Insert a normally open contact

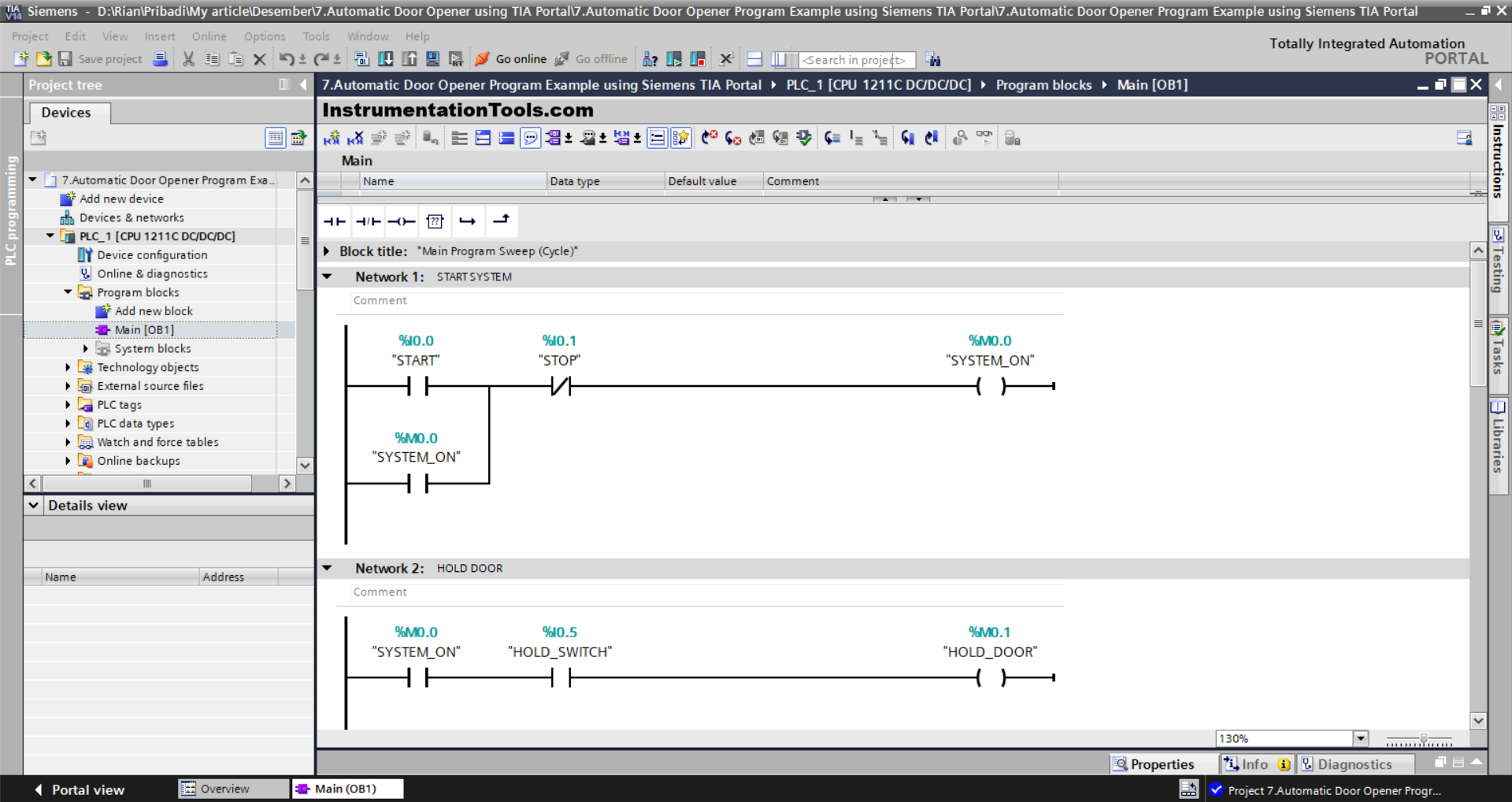(335, 221)
